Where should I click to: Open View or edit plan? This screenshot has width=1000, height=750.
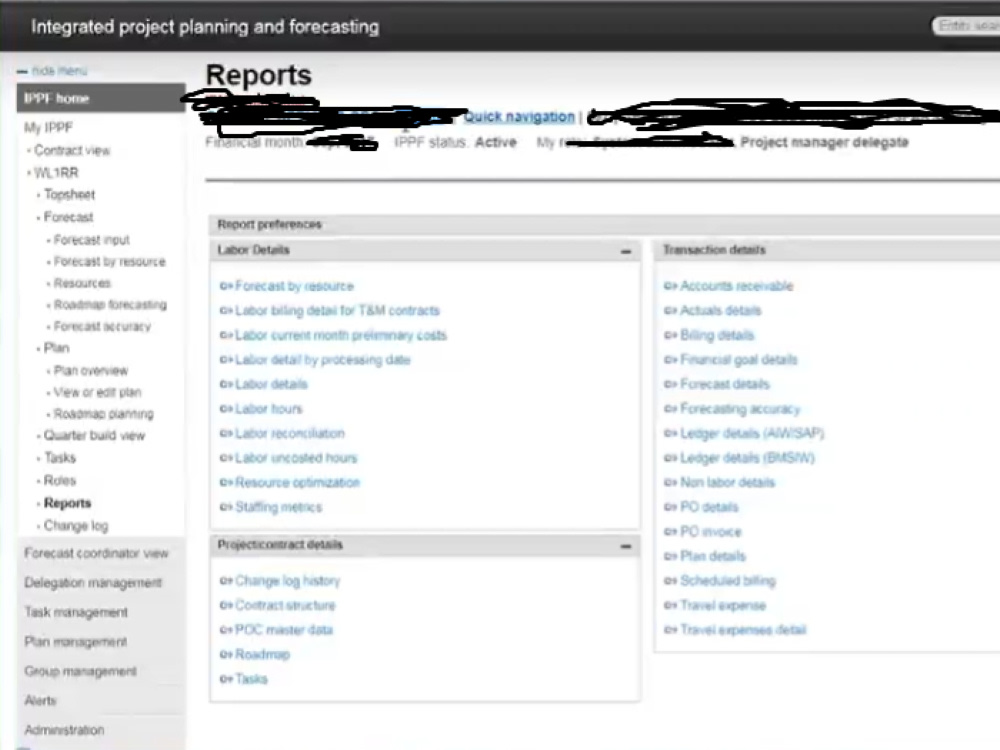98,392
